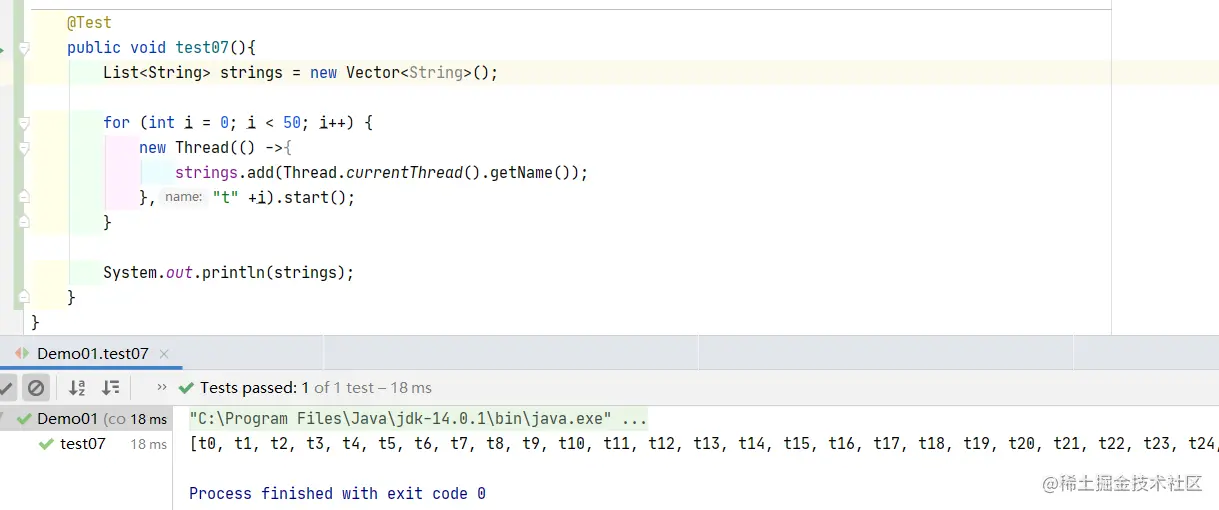Click the [t0, t1, t2... output line
The width and height of the screenshot is (1219, 510).
[703, 444]
